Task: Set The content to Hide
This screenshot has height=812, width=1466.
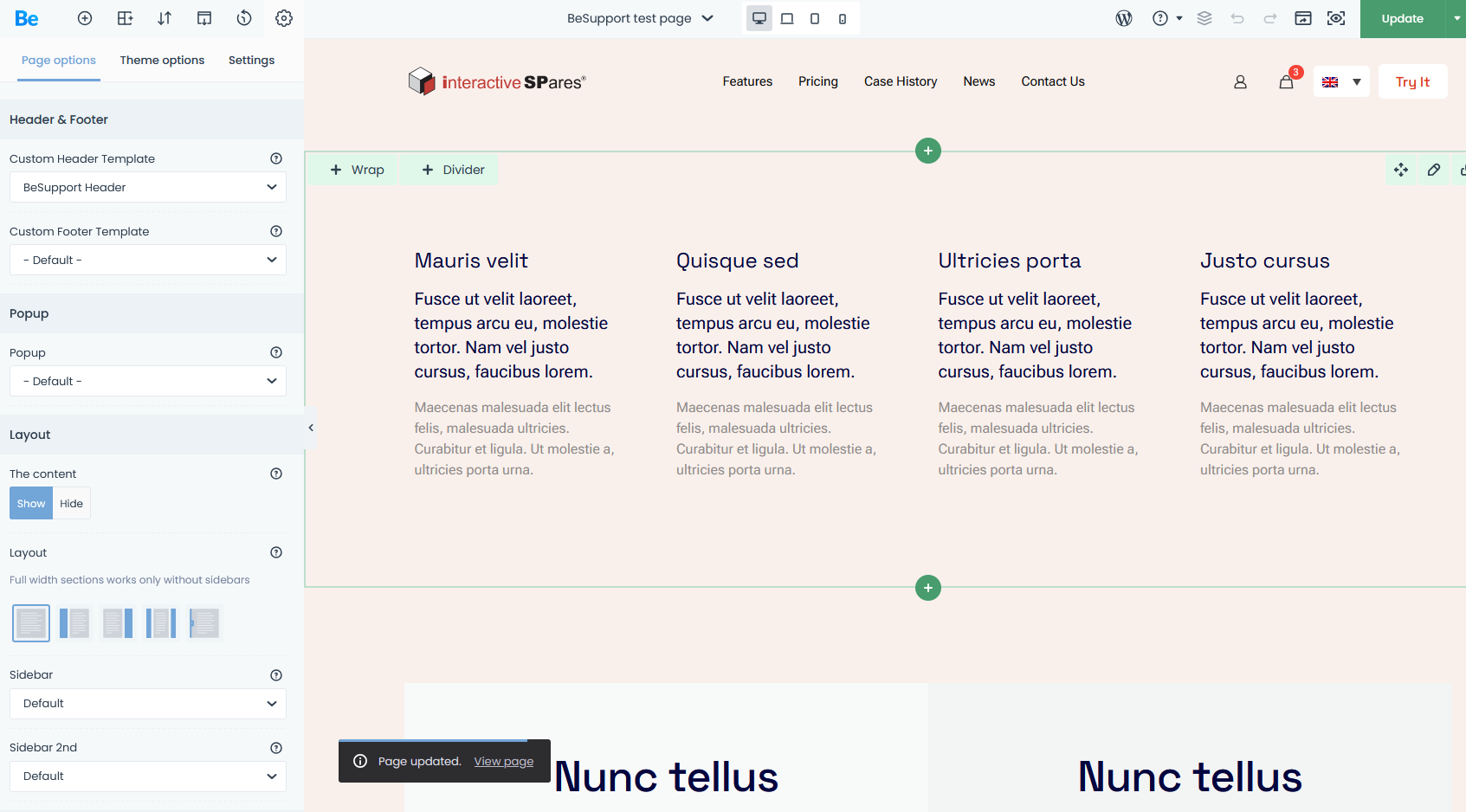Action: click(72, 504)
